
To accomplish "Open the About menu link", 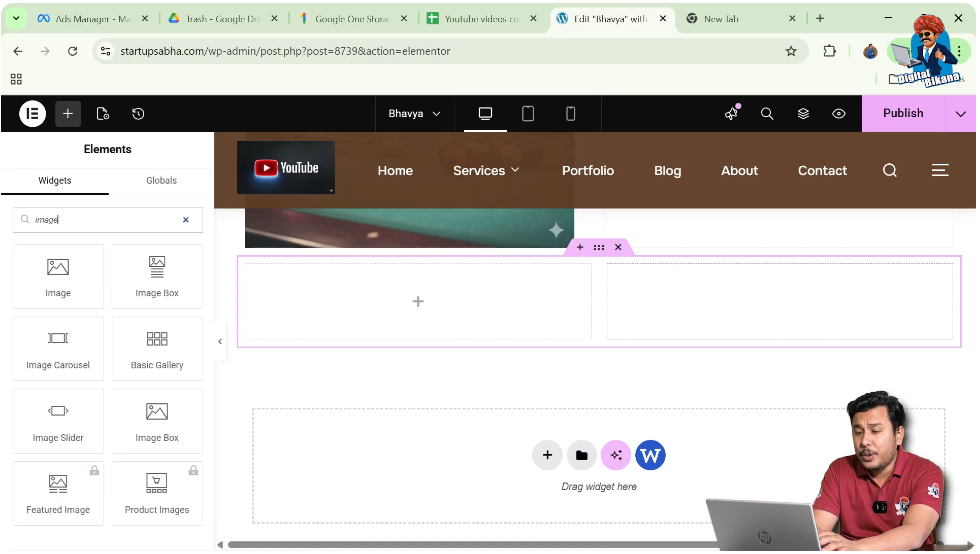I will [x=739, y=171].
